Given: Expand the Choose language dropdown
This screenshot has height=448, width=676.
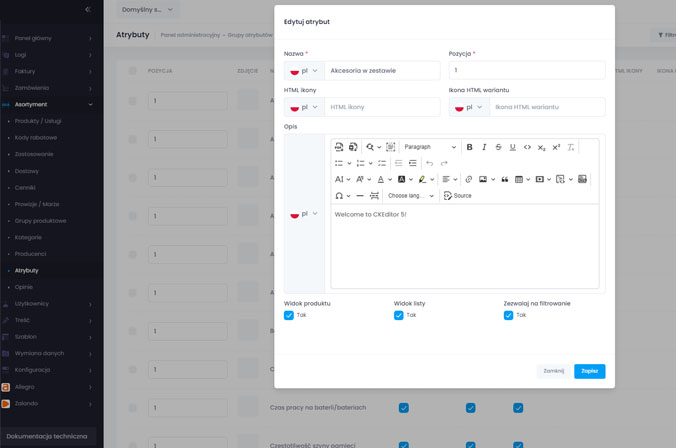Looking at the screenshot, I should coord(411,196).
